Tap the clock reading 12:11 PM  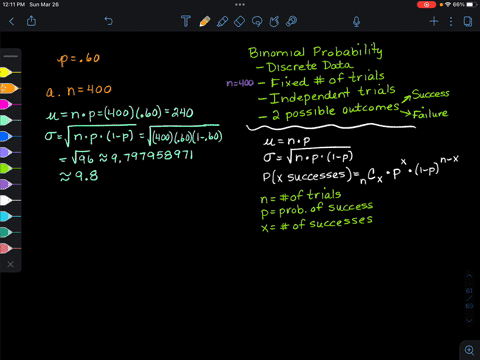(x=14, y=5)
